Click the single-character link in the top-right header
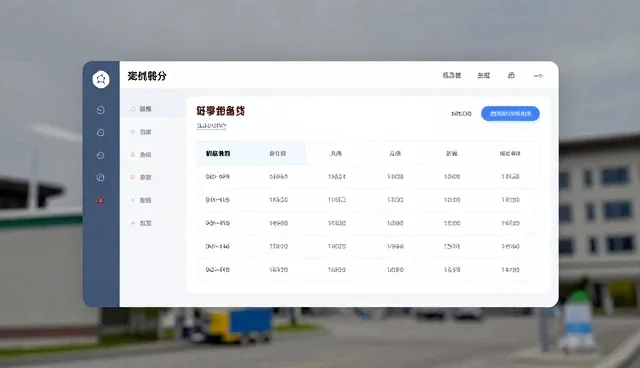 (511, 75)
